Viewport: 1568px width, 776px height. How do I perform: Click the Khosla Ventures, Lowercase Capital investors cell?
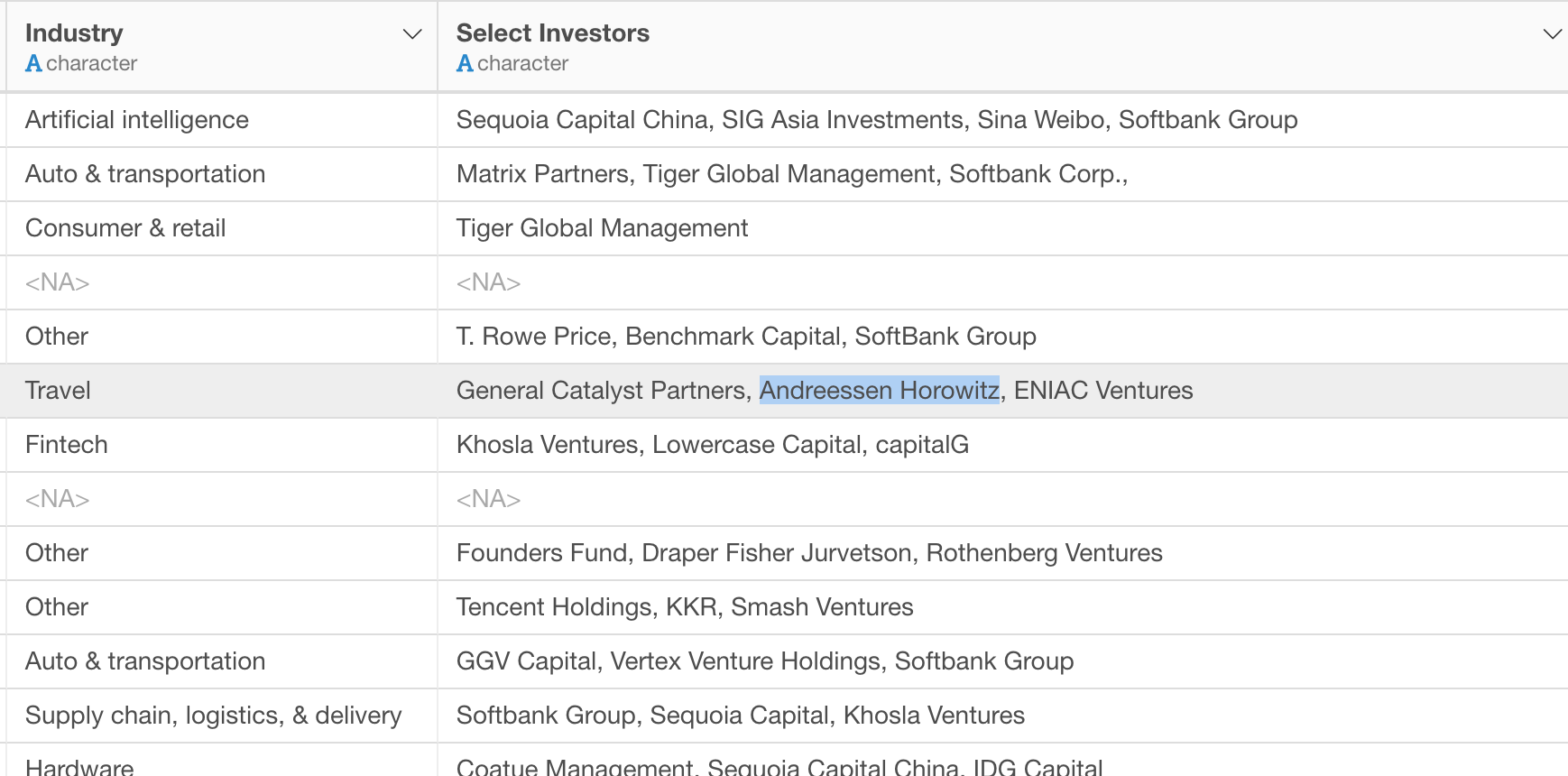click(x=1003, y=445)
